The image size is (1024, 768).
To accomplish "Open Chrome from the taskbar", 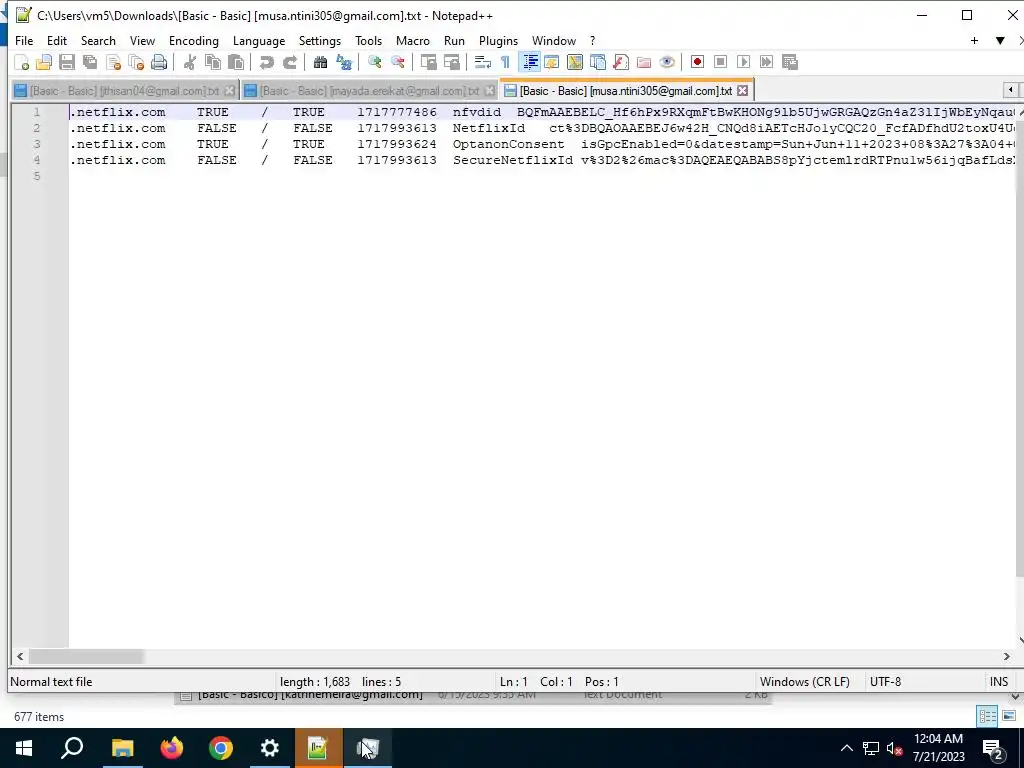I will [221, 748].
